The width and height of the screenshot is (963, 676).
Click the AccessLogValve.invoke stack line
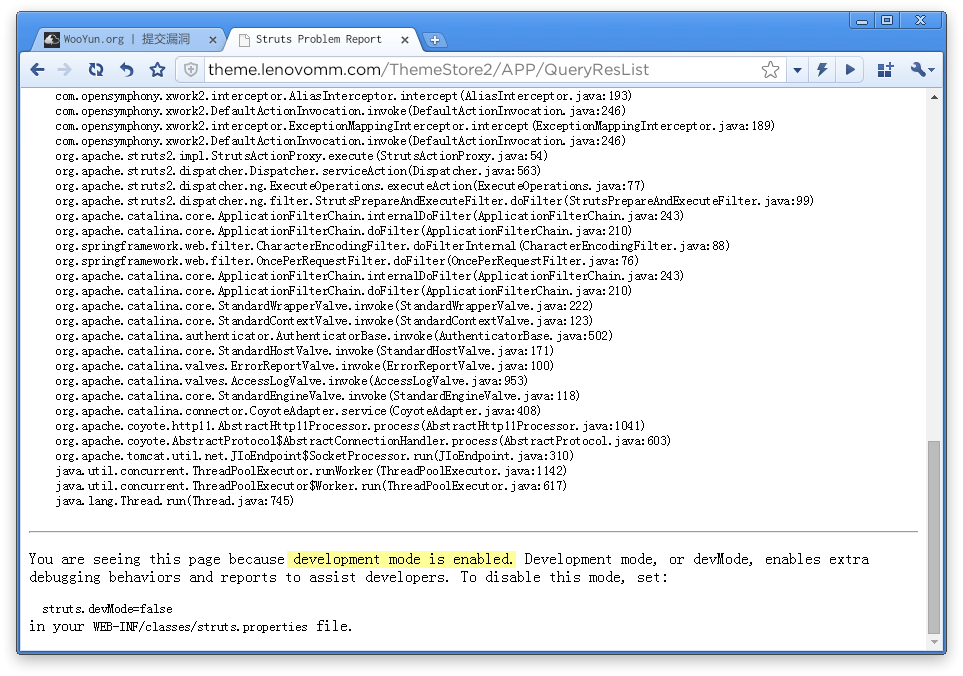point(291,381)
